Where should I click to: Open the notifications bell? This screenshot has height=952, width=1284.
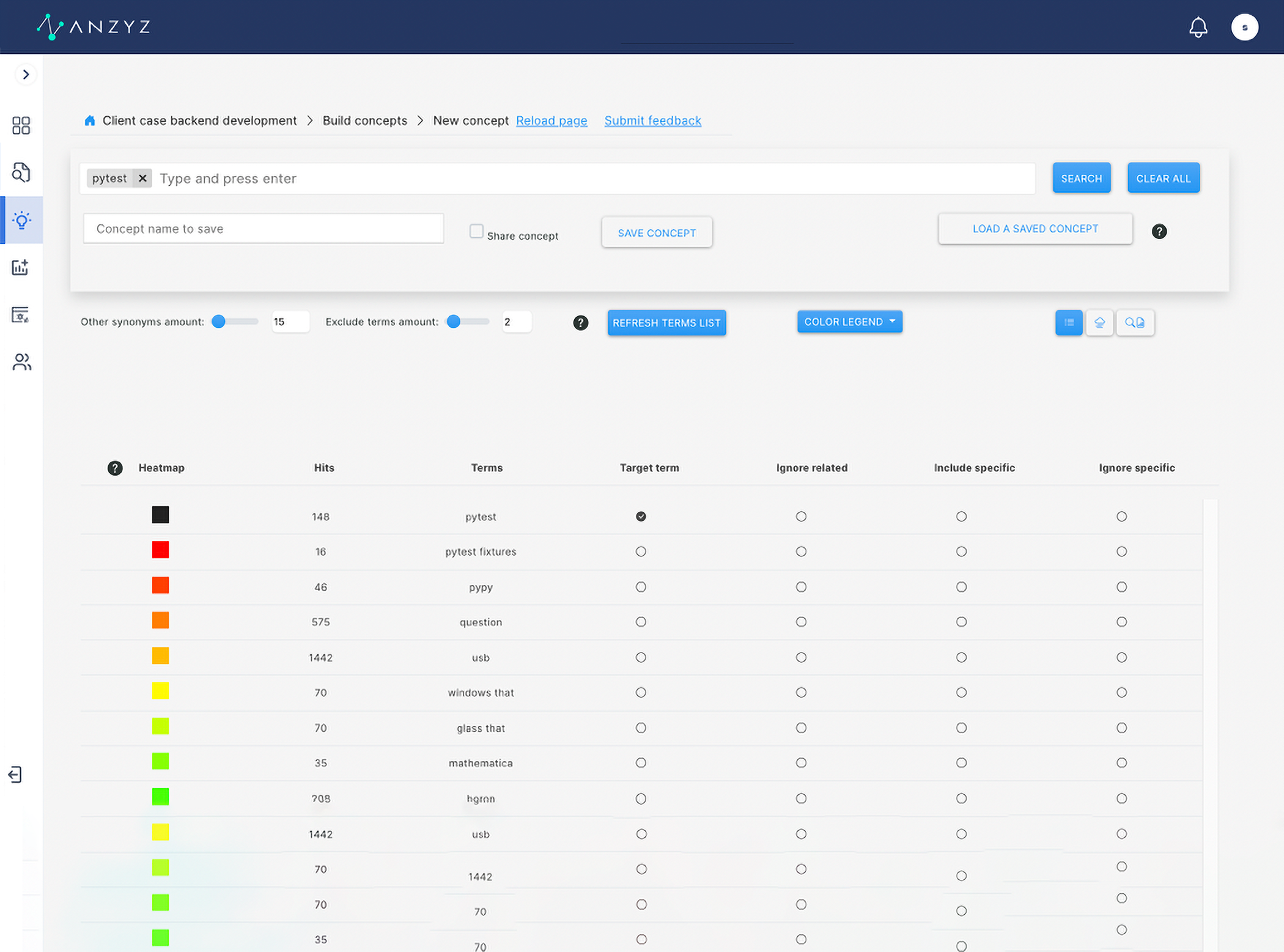tap(1198, 27)
